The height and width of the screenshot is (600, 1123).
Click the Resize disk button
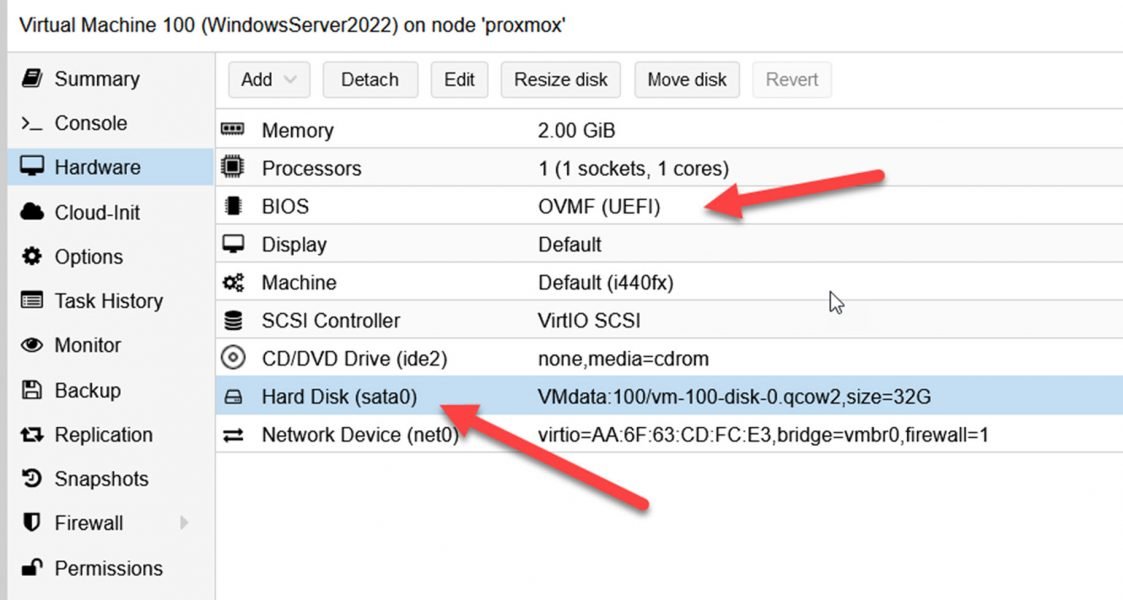(560, 79)
